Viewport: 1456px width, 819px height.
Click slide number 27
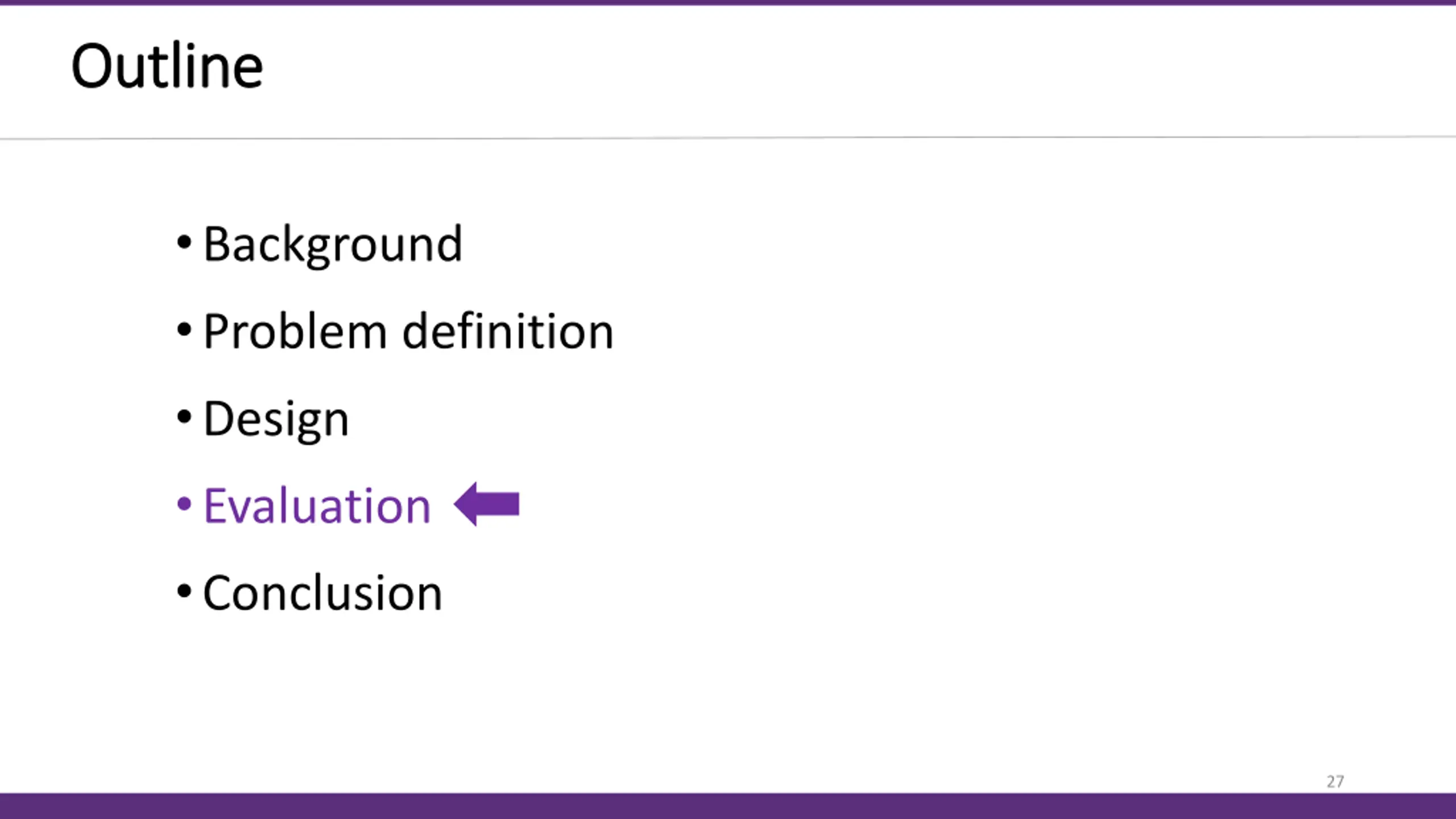coord(1335,781)
